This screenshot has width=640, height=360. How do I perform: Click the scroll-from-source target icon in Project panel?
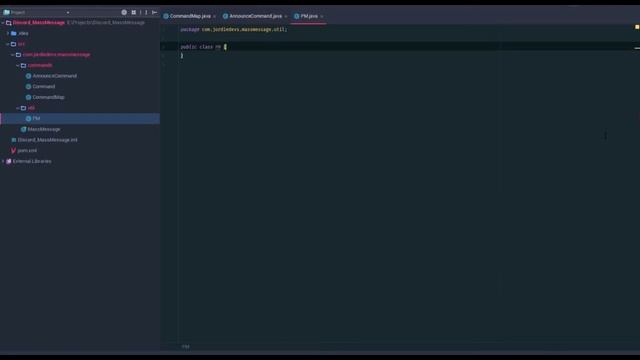point(124,12)
